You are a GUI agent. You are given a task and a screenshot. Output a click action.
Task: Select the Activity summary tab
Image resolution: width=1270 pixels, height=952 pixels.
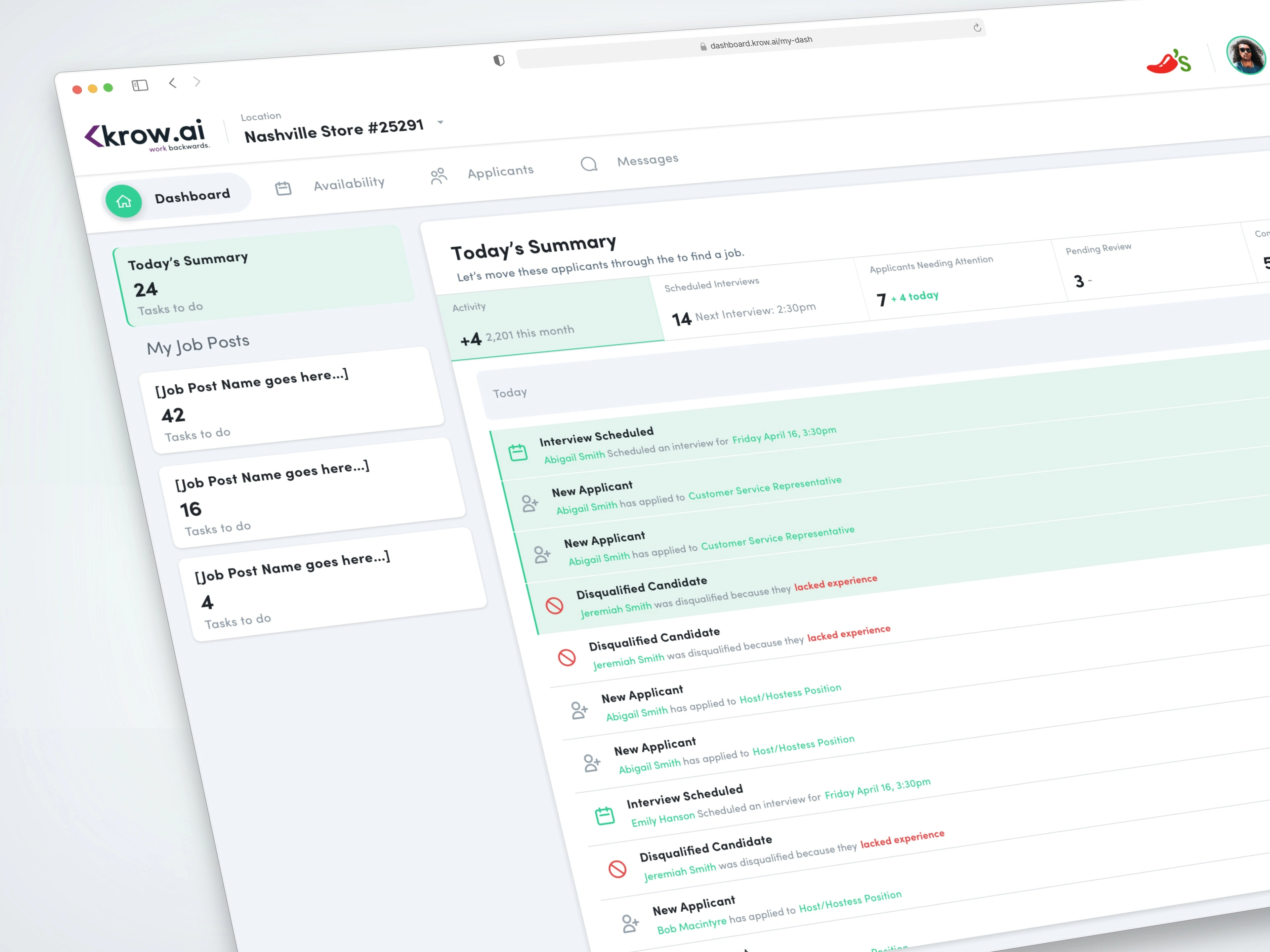coord(550,319)
